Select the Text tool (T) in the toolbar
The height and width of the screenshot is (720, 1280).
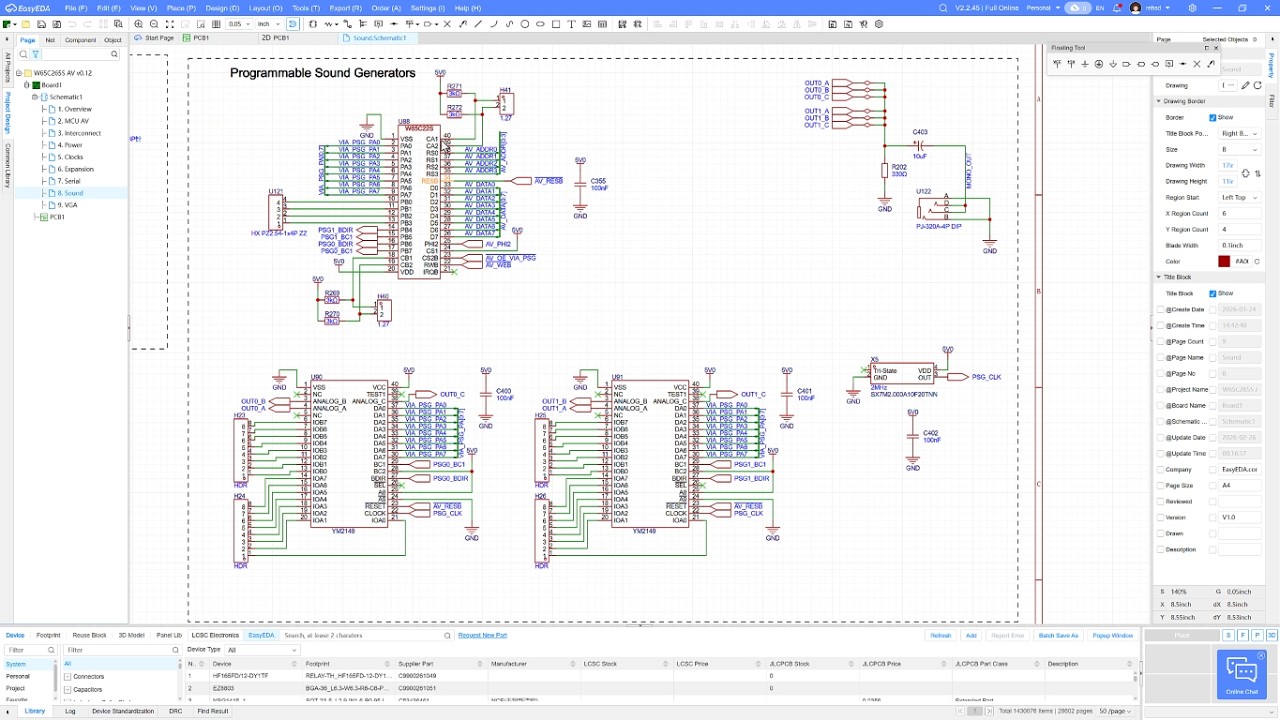pyautogui.click(x=571, y=24)
